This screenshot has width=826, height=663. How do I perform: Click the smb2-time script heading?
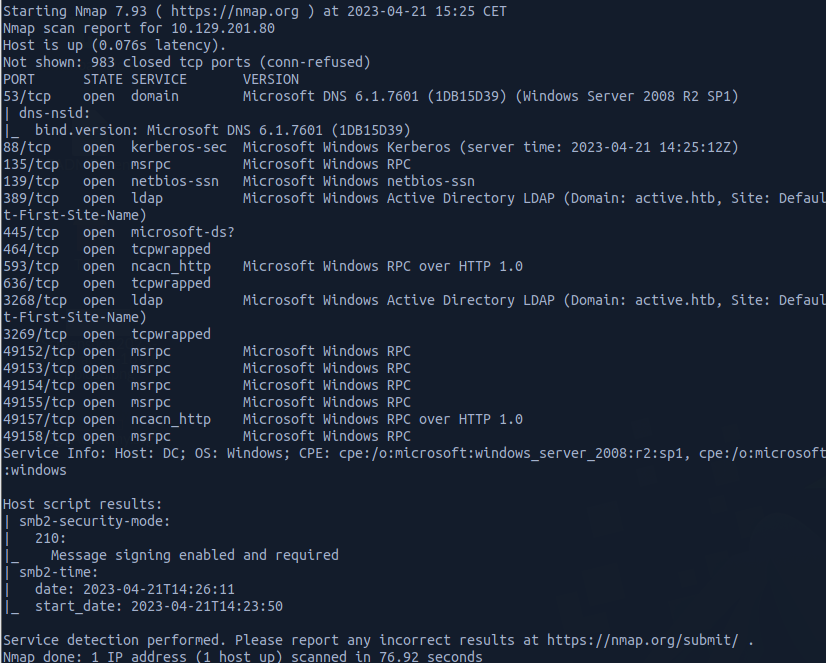coord(59,572)
